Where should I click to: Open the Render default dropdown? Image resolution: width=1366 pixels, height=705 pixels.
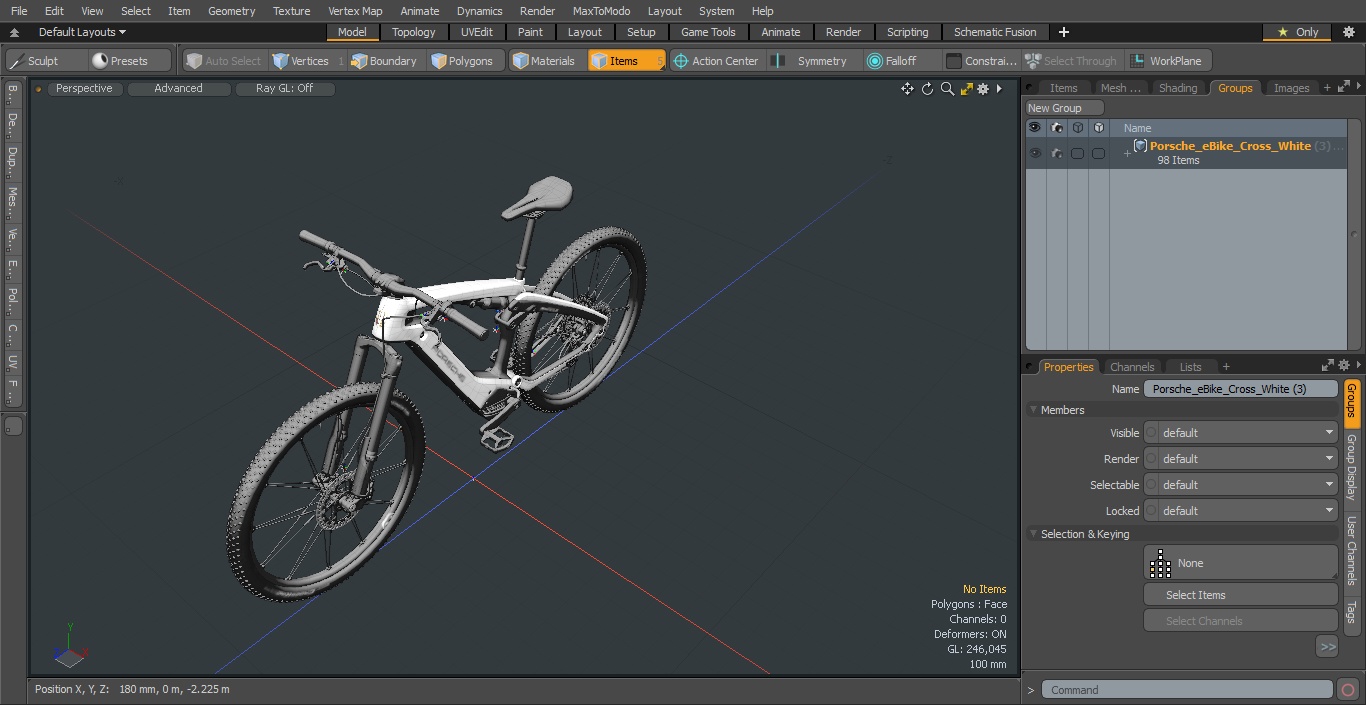(1248, 459)
